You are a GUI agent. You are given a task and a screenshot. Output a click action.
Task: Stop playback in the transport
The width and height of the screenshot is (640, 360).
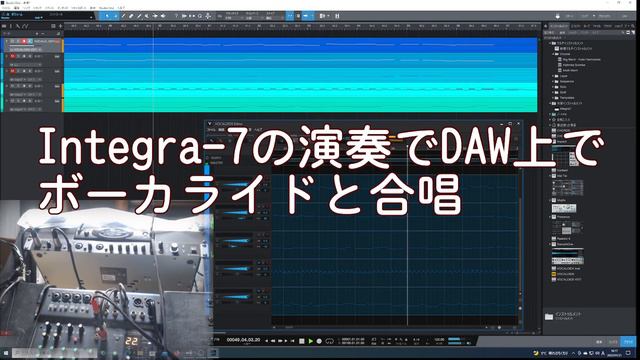pyautogui.click(x=302, y=341)
